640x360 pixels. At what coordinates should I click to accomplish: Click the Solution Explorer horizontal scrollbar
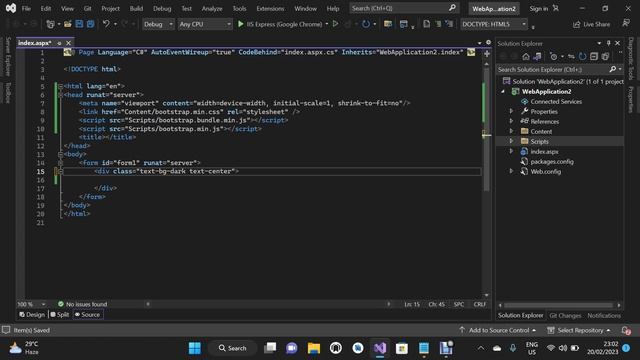(x=559, y=305)
